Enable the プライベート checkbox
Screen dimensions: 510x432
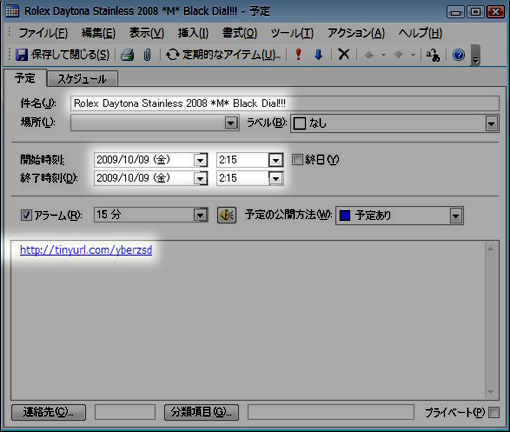click(494, 413)
